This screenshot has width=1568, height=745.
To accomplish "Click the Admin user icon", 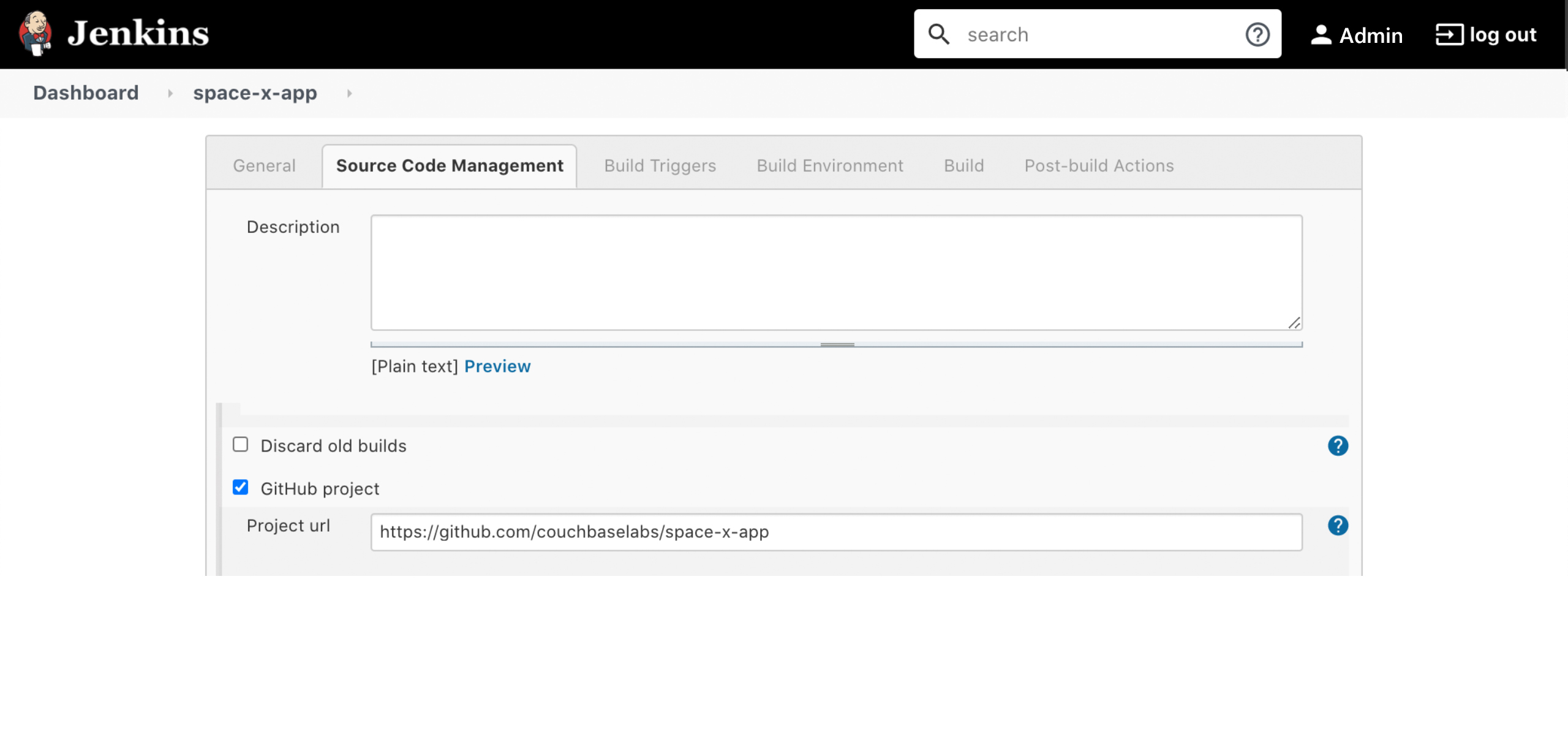I will coord(1321,34).
